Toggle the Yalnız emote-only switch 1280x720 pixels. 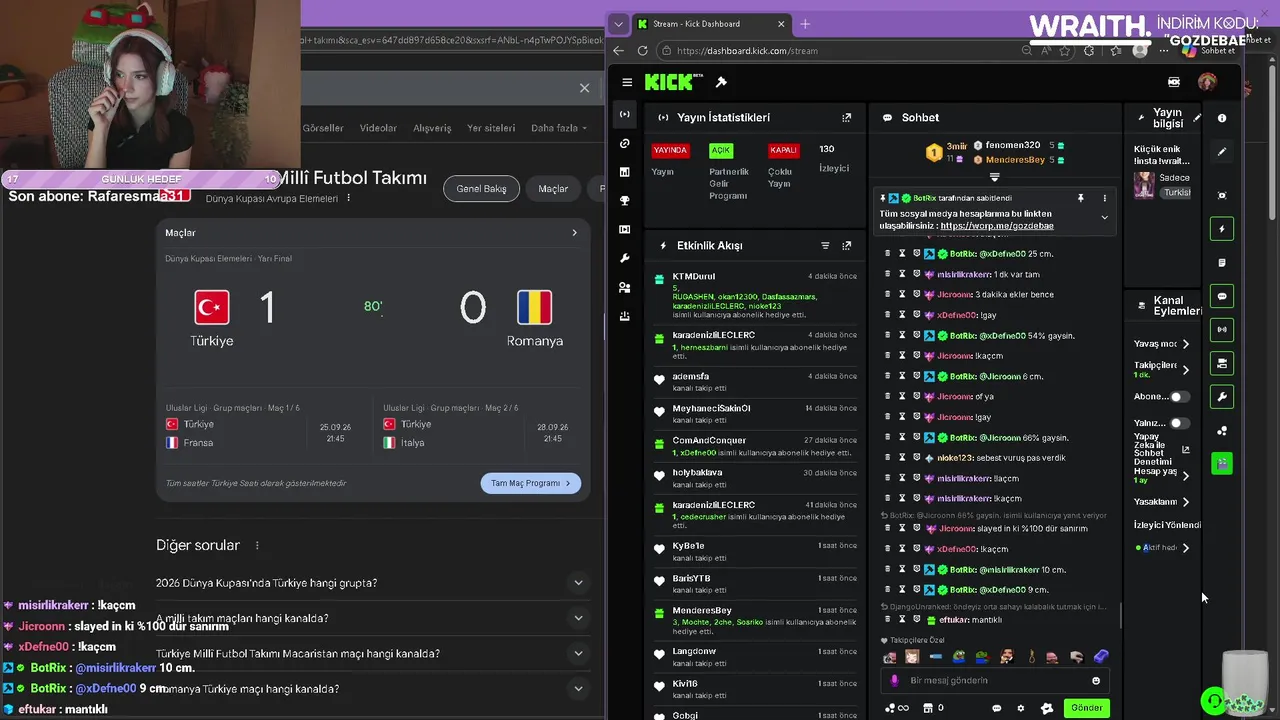click(1180, 423)
